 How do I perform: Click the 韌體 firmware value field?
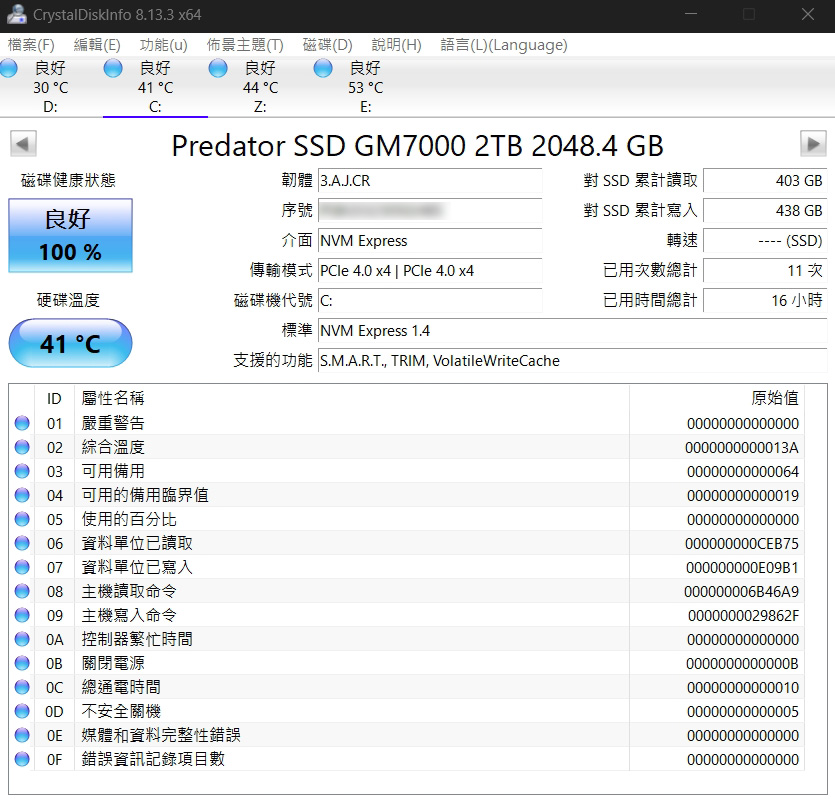429,181
